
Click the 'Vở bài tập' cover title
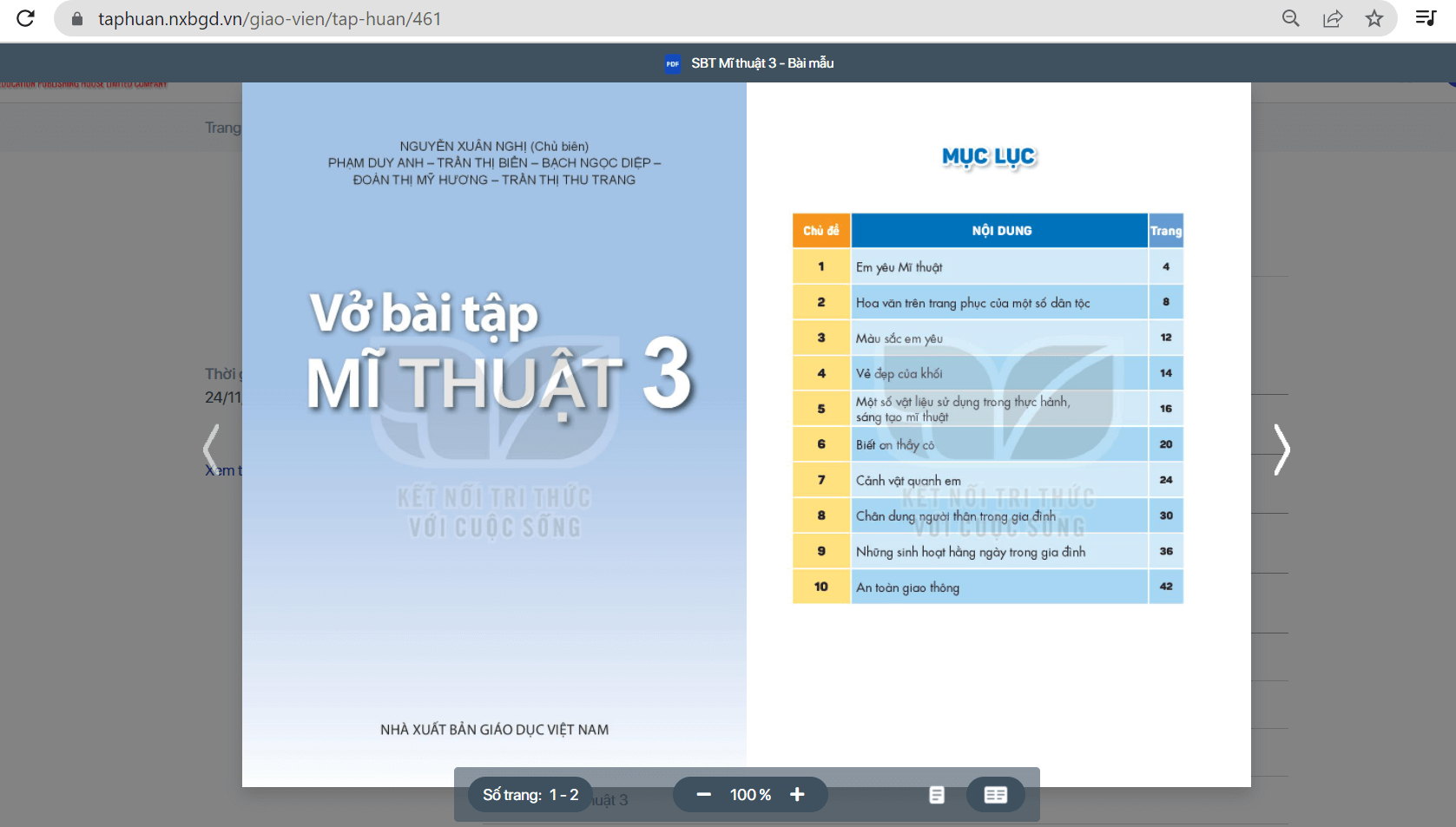pyautogui.click(x=424, y=313)
